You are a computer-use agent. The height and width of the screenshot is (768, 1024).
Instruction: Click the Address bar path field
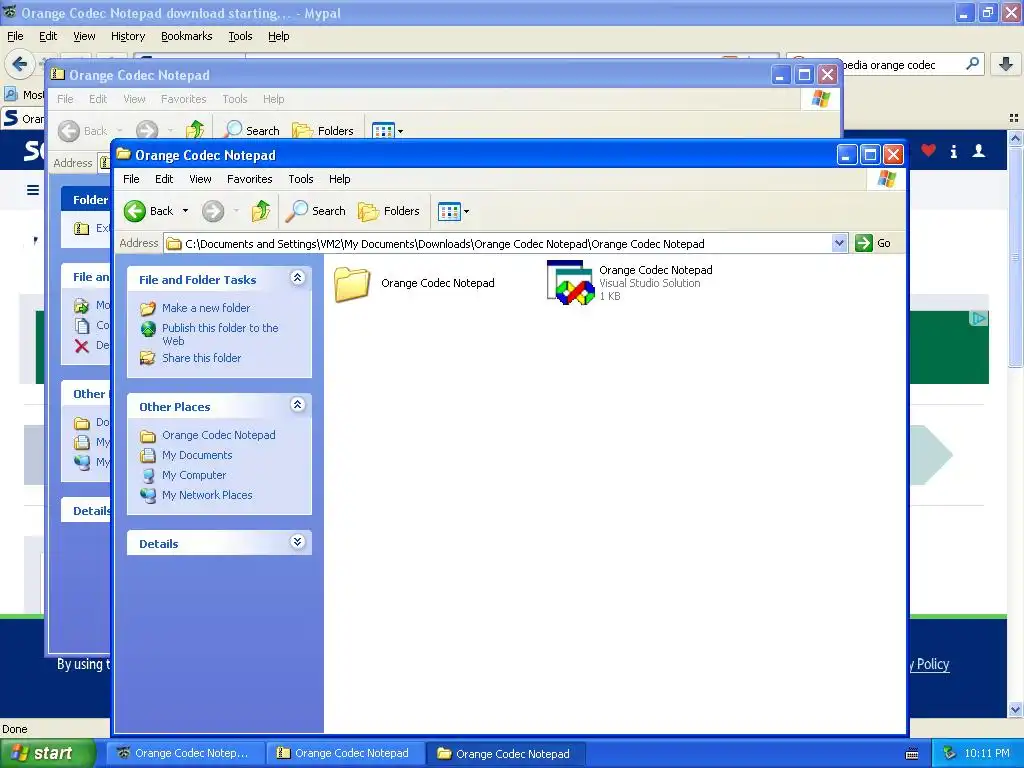(500, 244)
